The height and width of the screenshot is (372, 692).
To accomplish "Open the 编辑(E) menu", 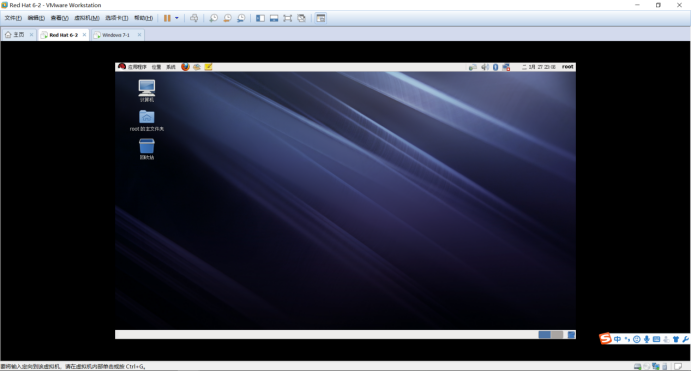I will pos(36,18).
